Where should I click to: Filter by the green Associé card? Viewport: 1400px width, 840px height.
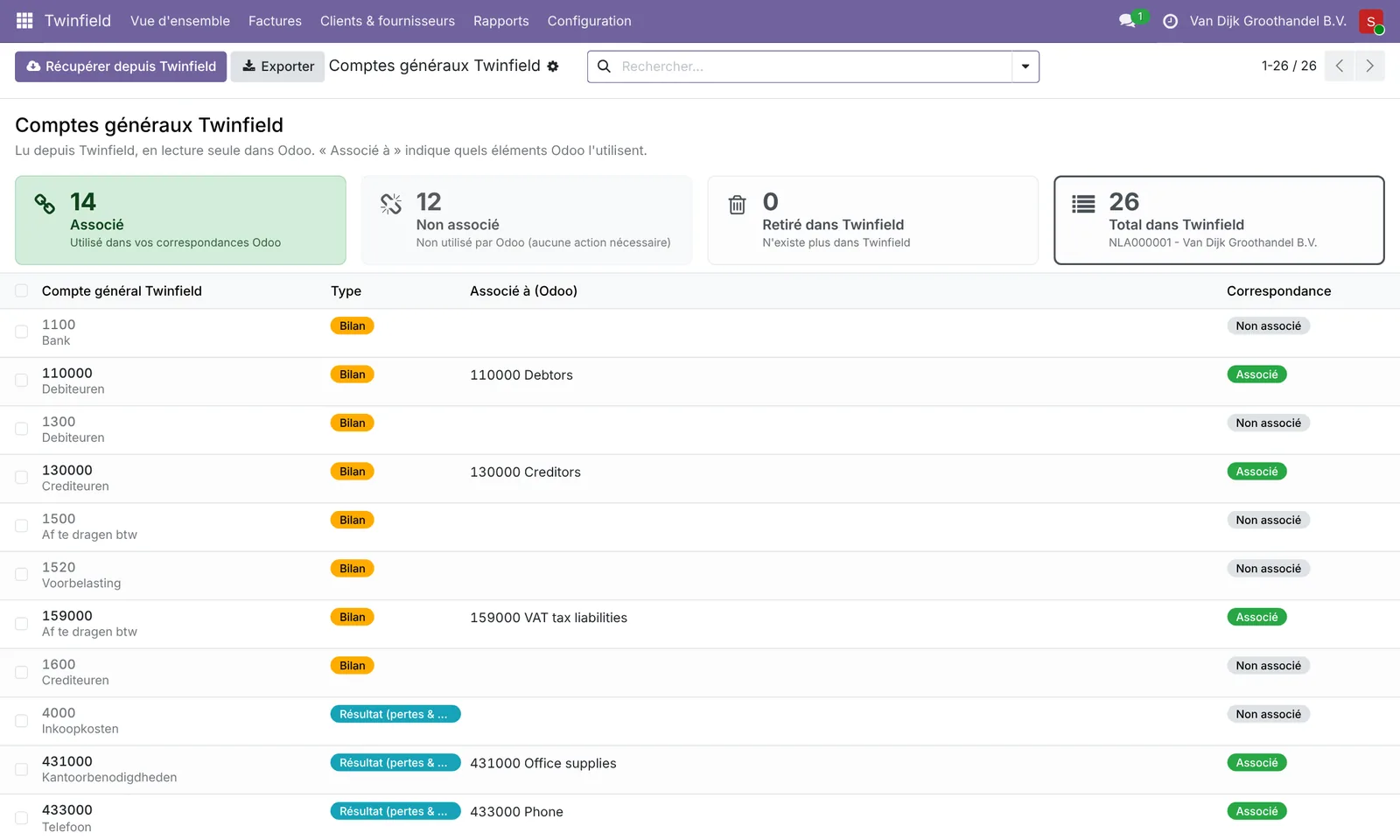pos(180,220)
